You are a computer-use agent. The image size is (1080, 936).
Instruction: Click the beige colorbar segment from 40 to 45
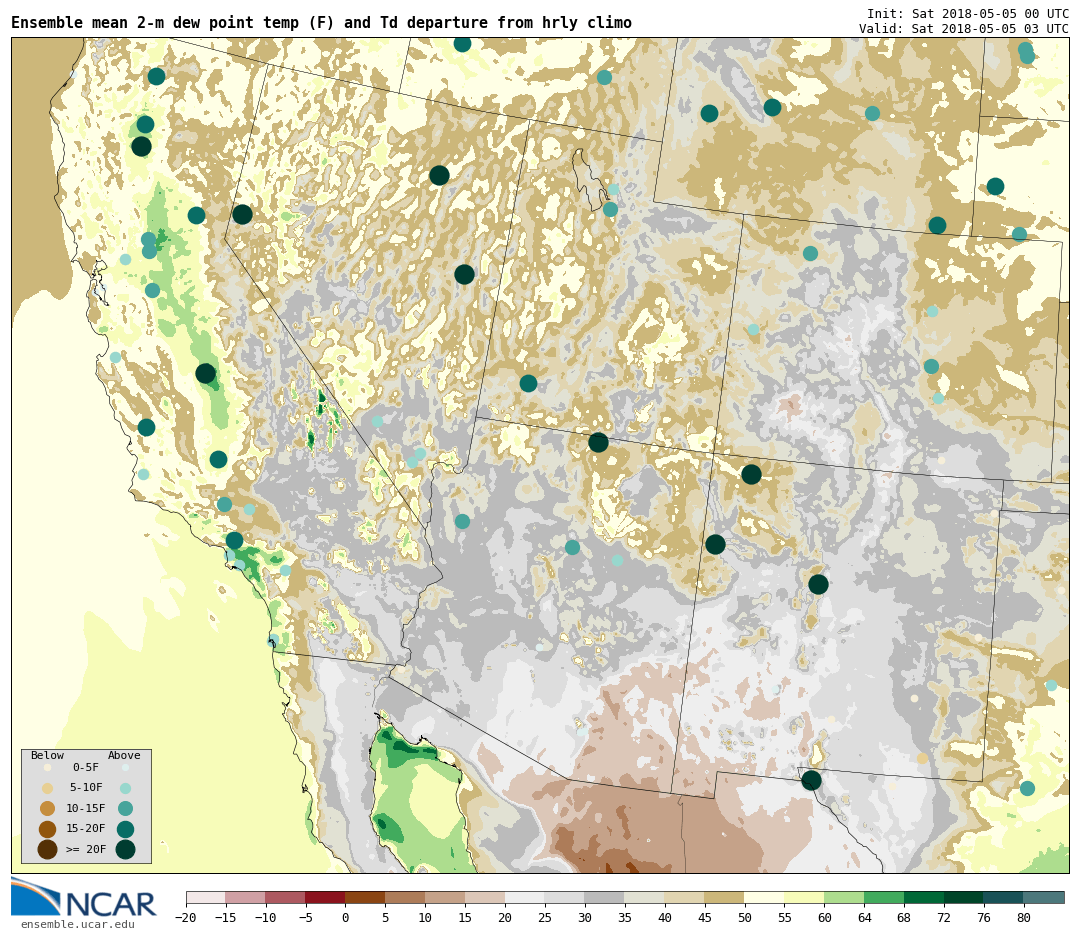click(685, 897)
